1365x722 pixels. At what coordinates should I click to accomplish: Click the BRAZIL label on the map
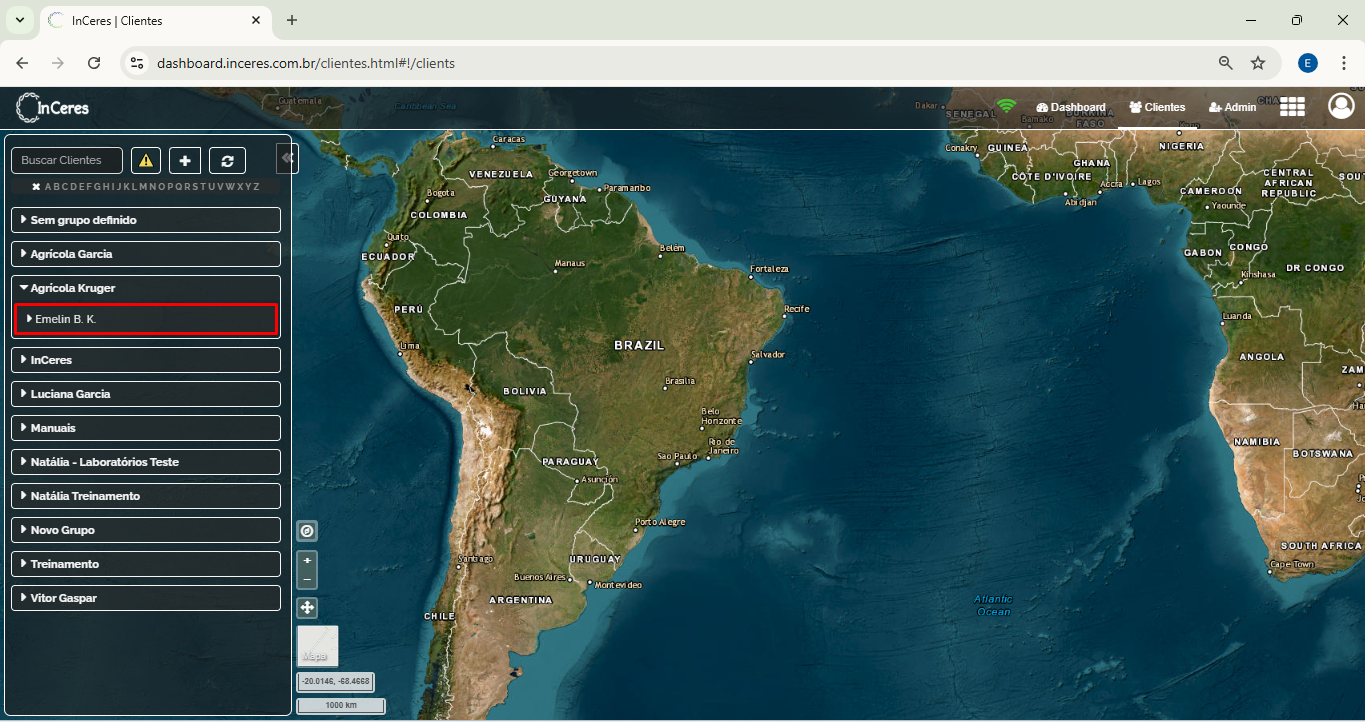coord(639,345)
